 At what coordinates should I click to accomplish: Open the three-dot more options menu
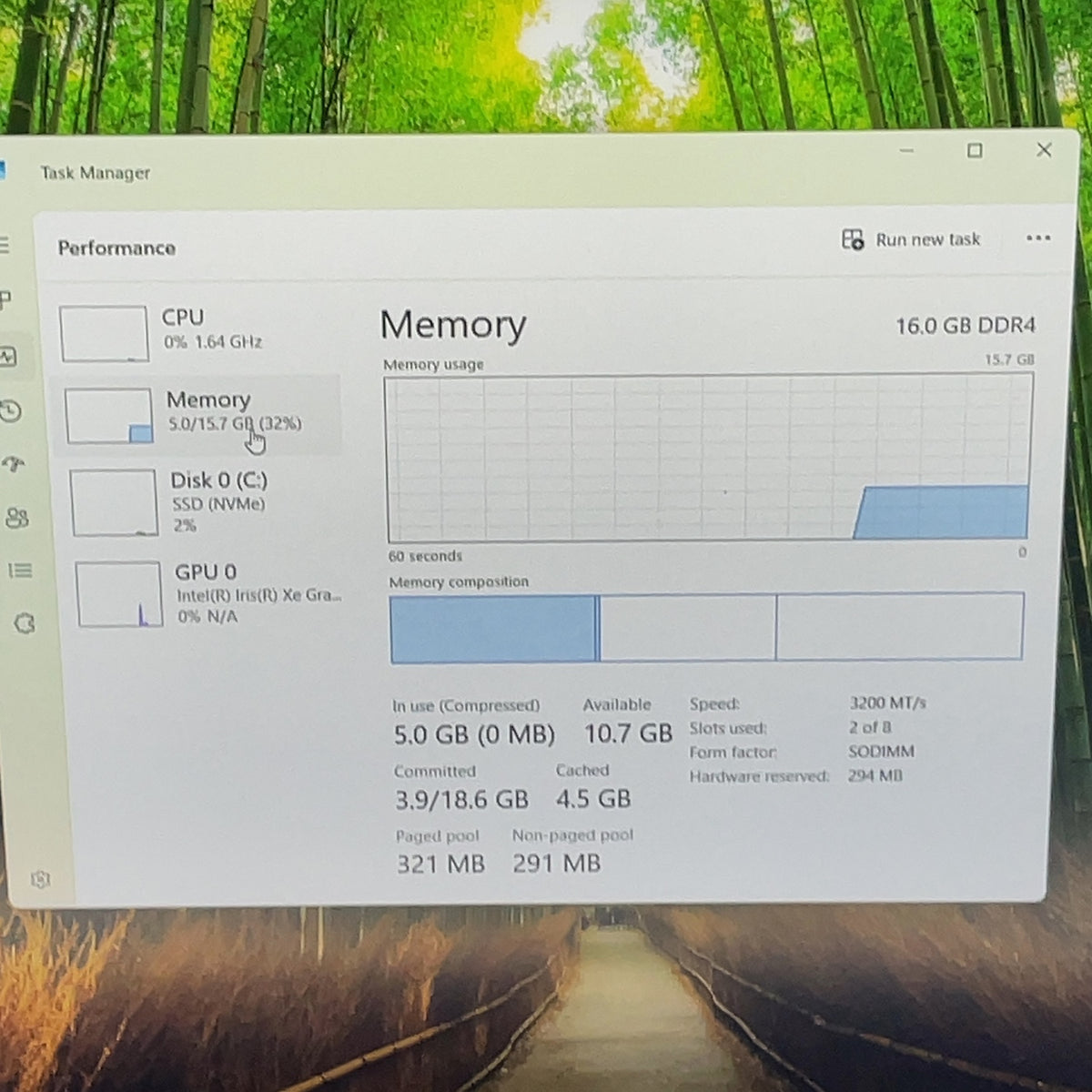coord(1038,238)
